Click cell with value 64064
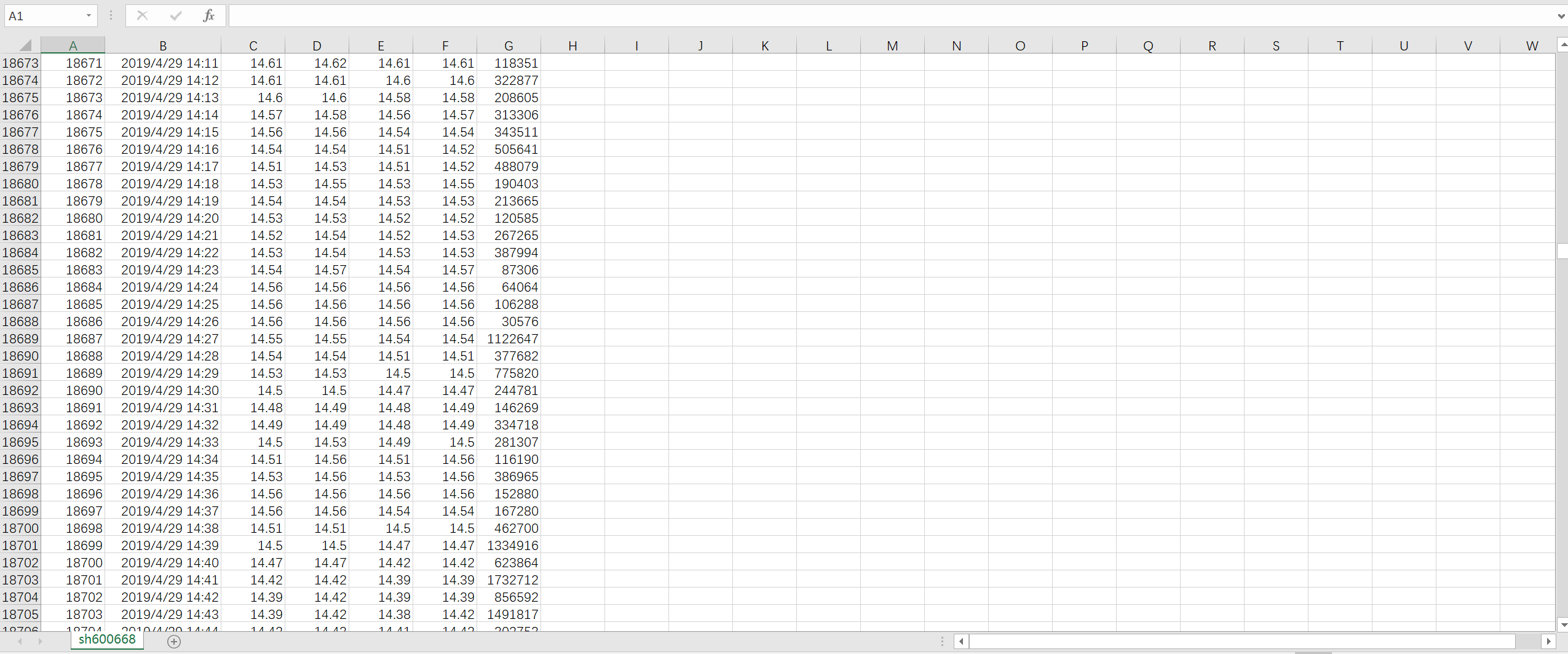 point(509,287)
